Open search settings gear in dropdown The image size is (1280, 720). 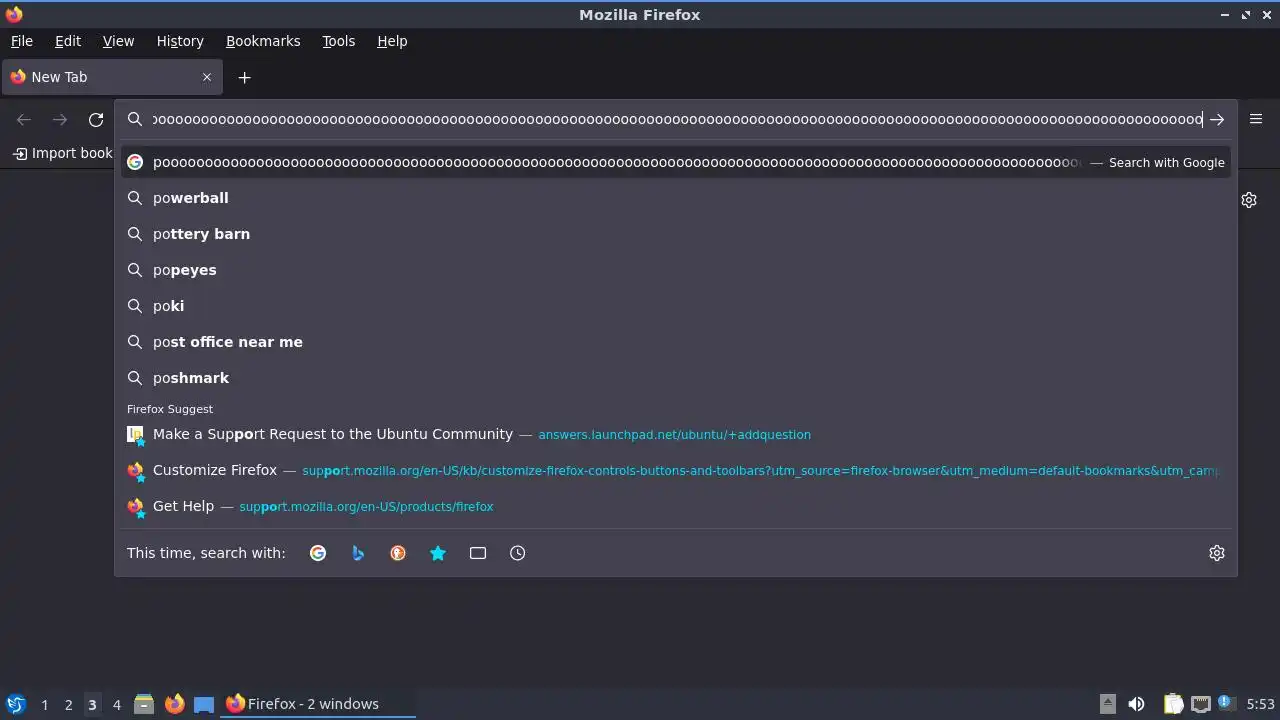[1217, 553]
